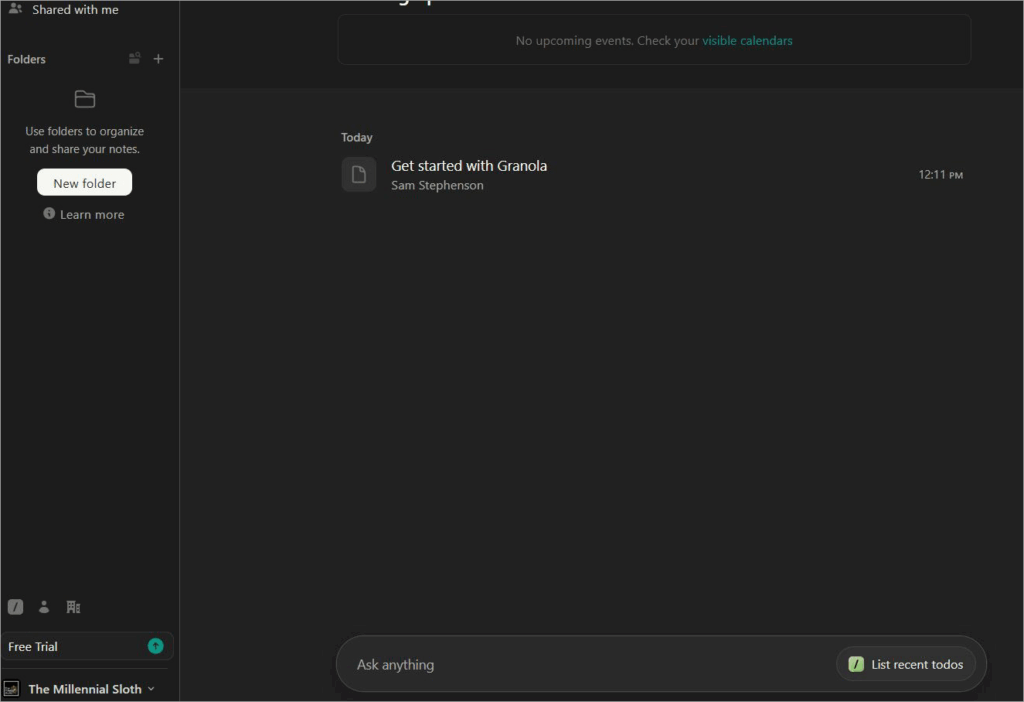This screenshot has width=1024, height=702.
Task: Click the List recent todos suggestion
Action: click(x=906, y=665)
